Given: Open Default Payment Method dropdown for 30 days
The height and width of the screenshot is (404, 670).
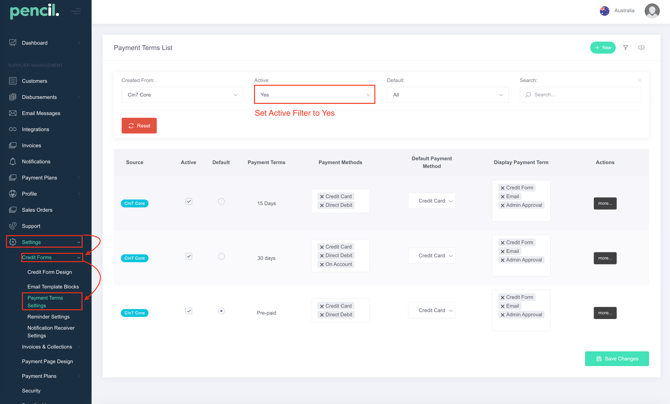Looking at the screenshot, I should [432, 256].
